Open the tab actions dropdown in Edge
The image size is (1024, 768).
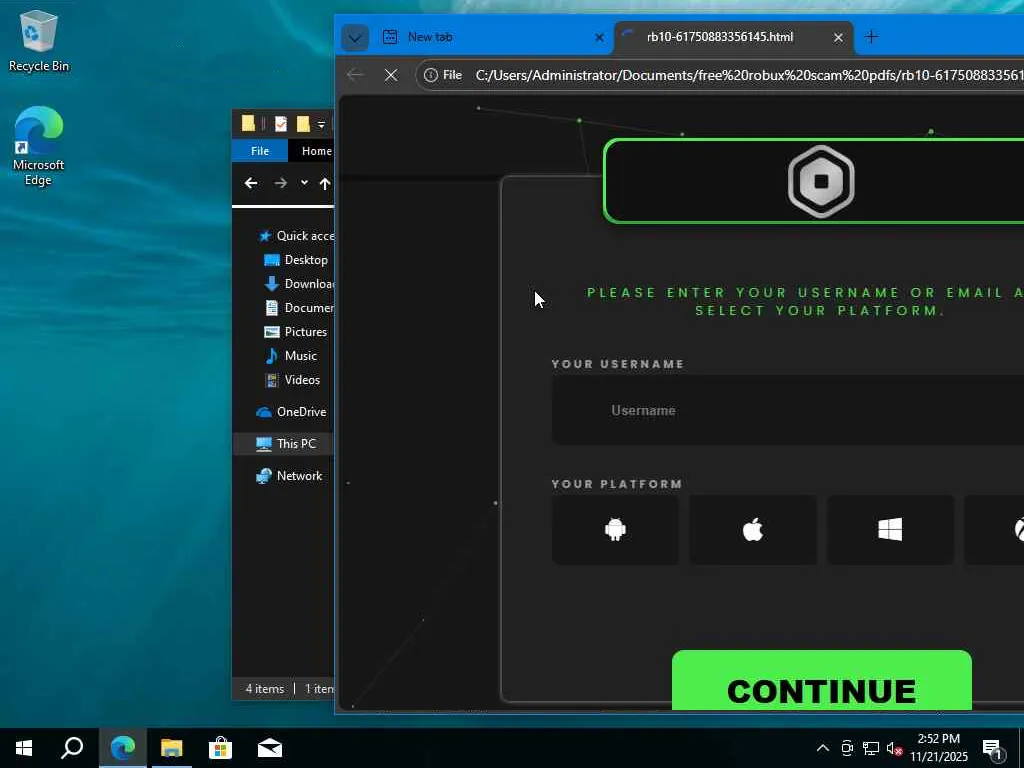click(355, 38)
